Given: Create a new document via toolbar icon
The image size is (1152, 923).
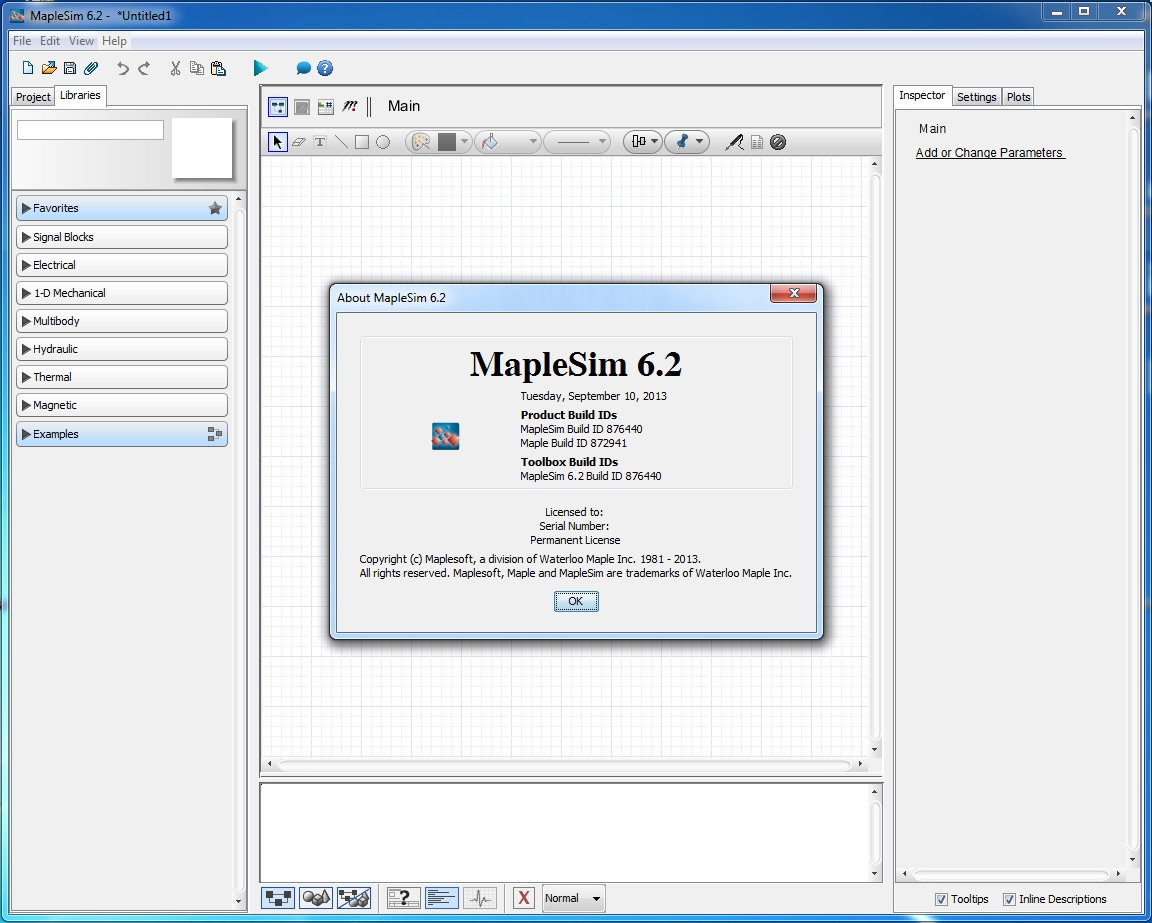Looking at the screenshot, I should click(x=28, y=68).
